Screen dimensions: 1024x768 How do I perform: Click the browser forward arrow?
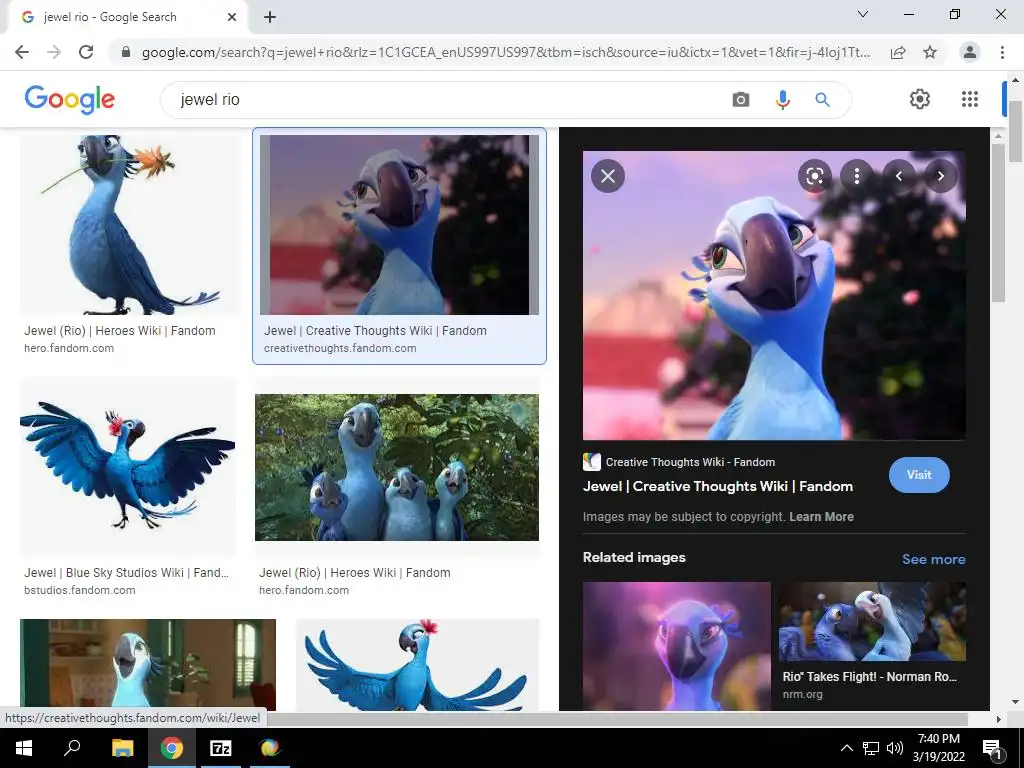[54, 52]
